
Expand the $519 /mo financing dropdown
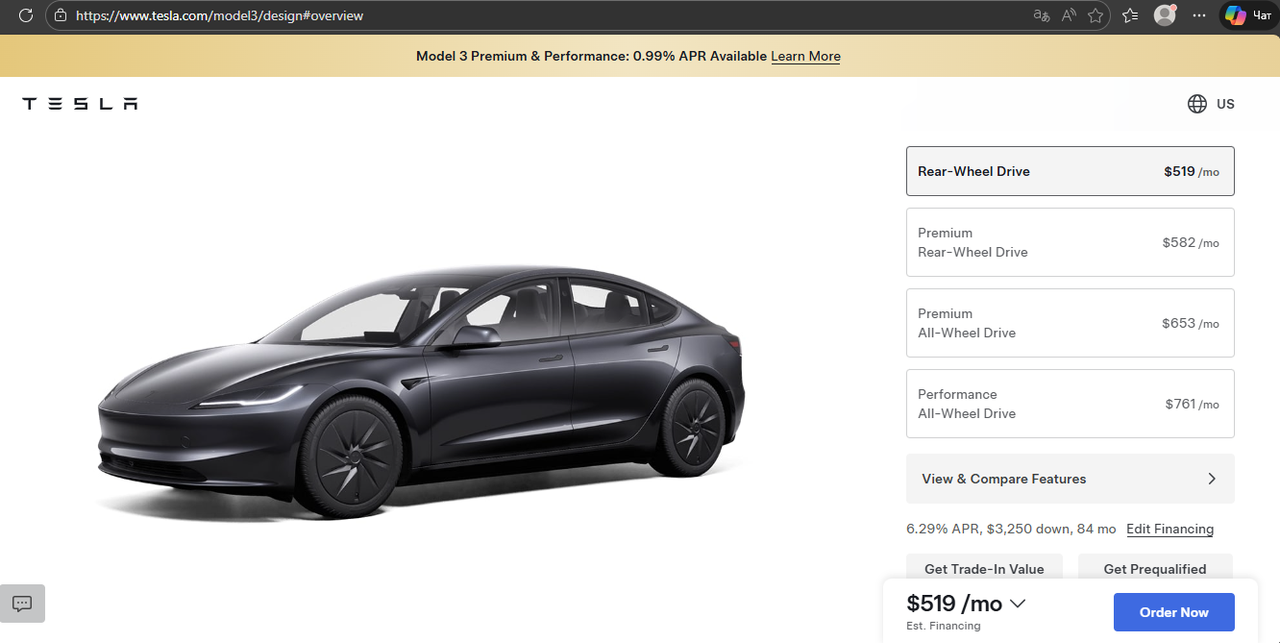coord(1018,603)
